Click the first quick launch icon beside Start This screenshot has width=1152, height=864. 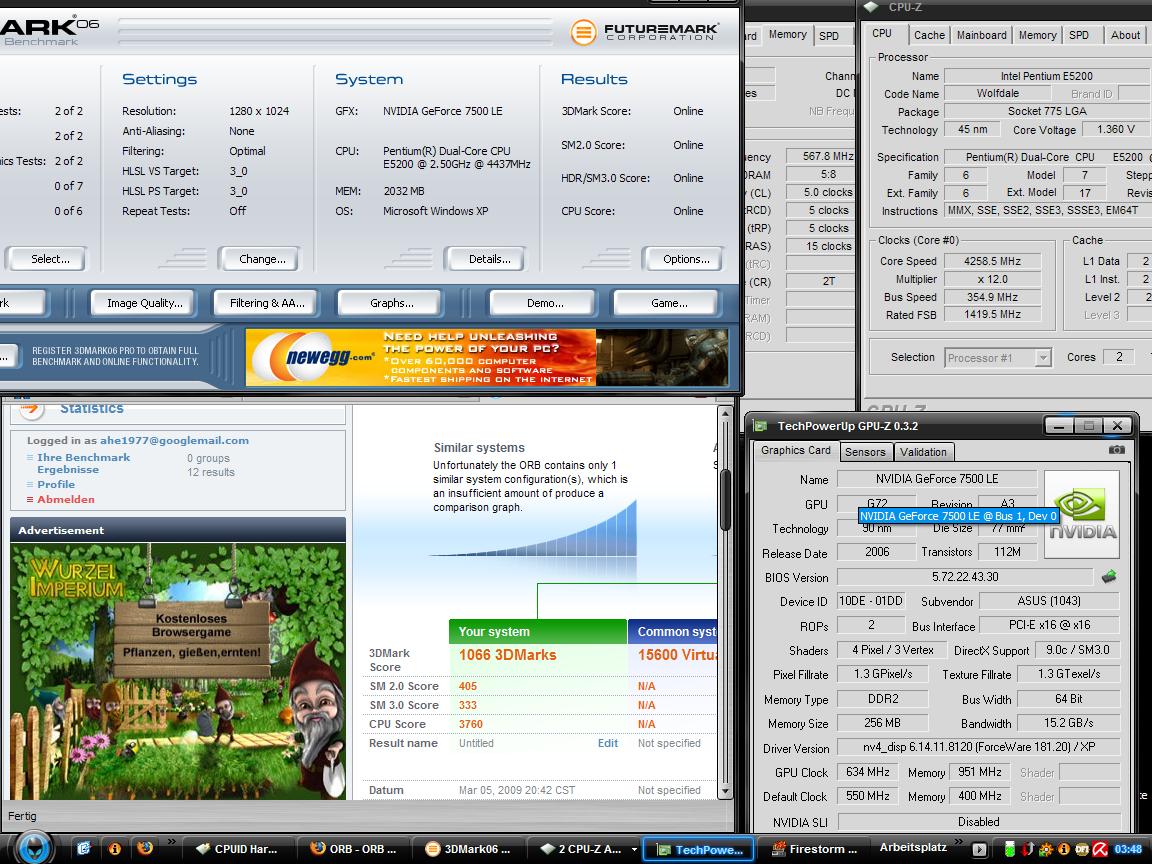coord(84,849)
